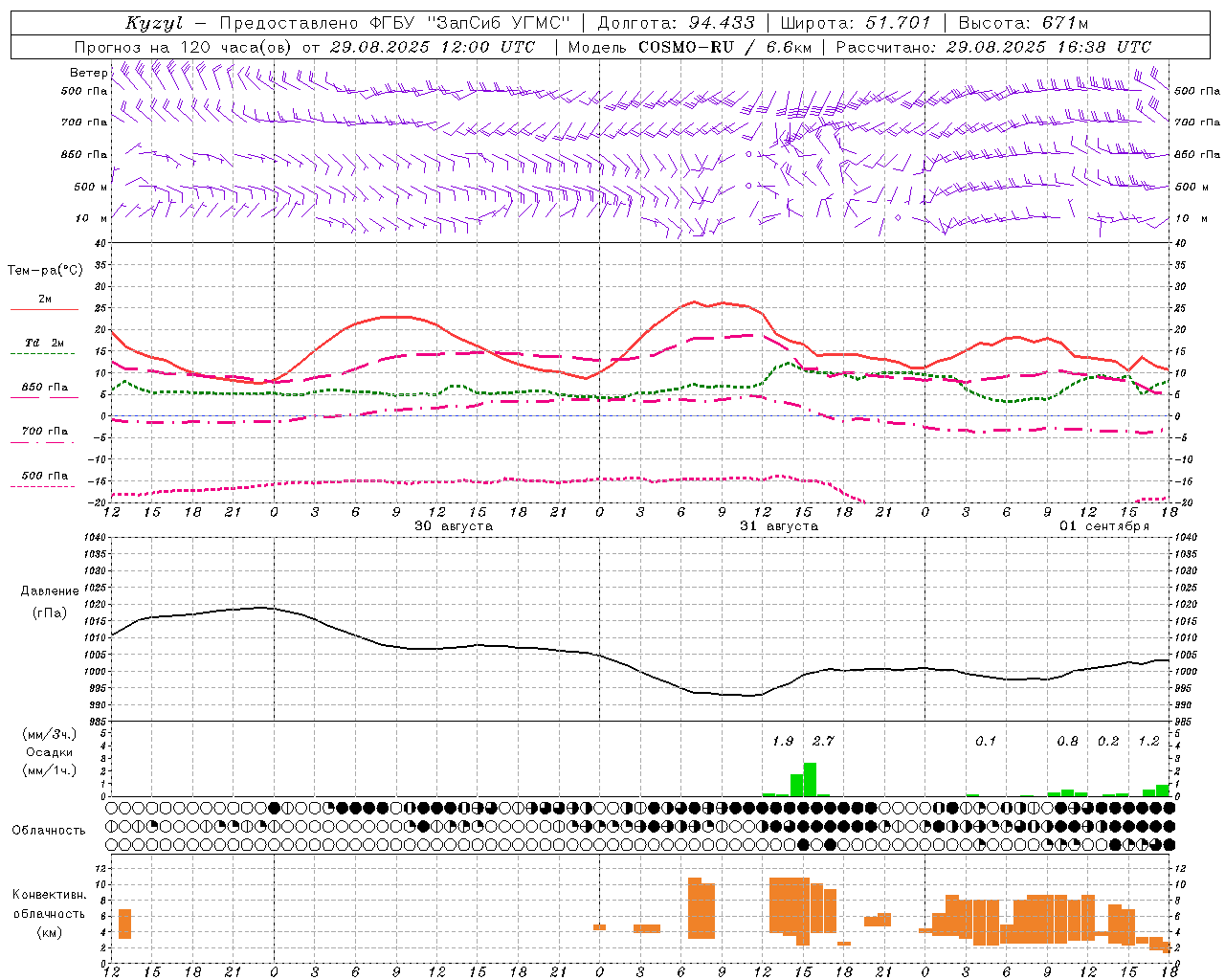Click 'Прогноз на 120 часа(ов)' forecast text
Viewport: 1225px width, 980px height.
coord(184,47)
